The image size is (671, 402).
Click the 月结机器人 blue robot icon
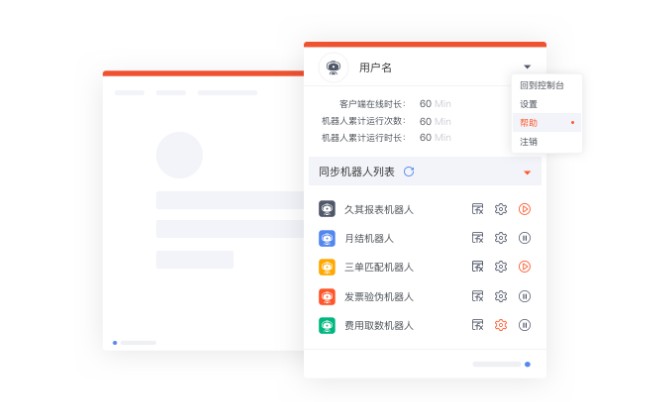point(327,238)
